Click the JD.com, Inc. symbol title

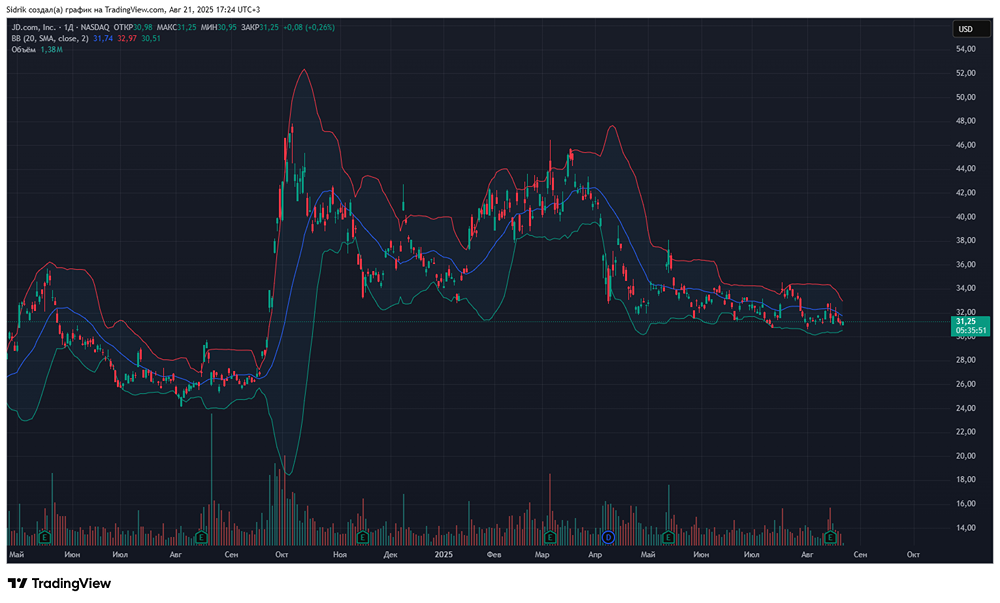click(40, 27)
